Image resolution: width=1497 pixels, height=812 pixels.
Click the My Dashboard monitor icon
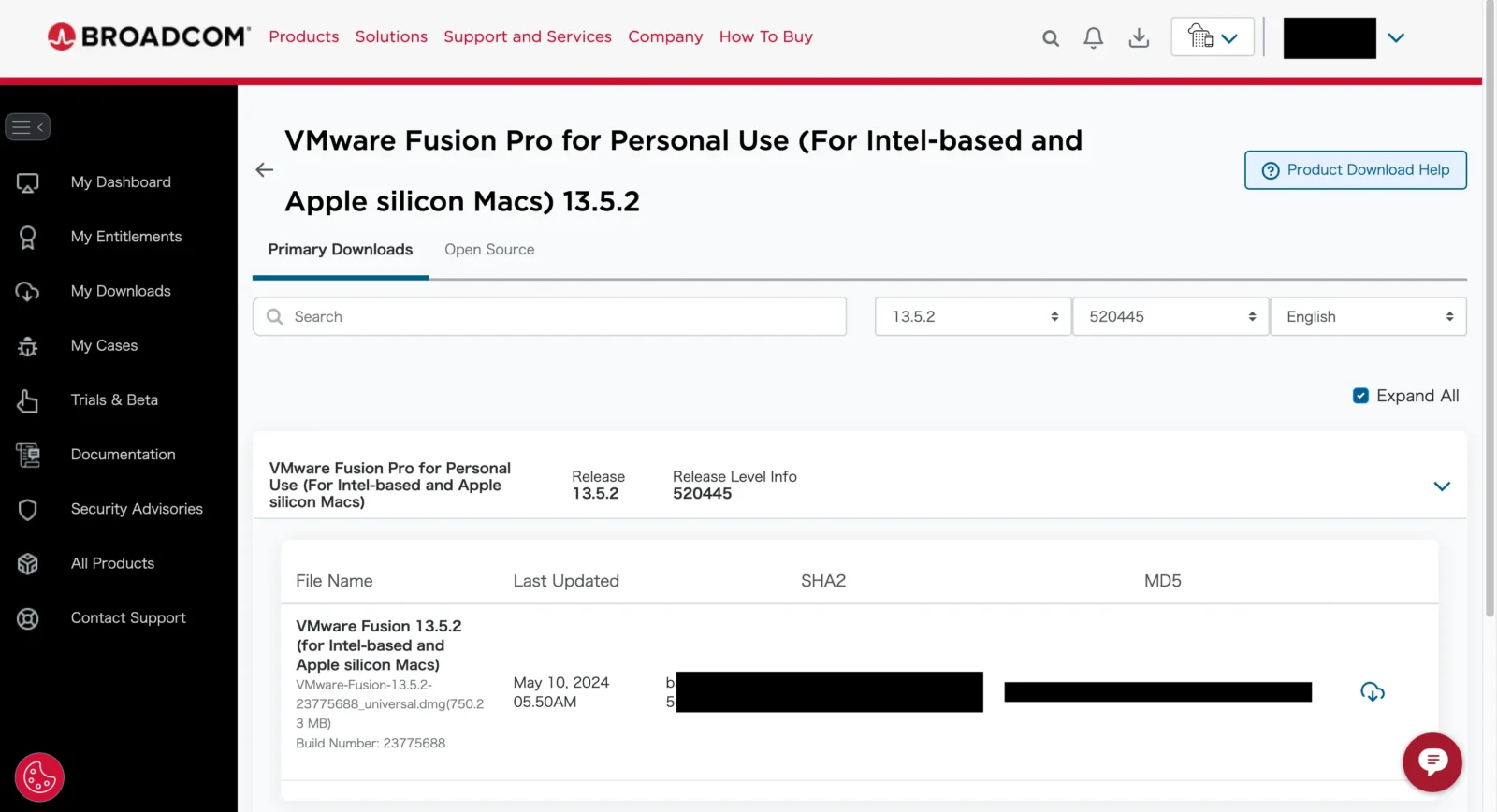(x=28, y=183)
